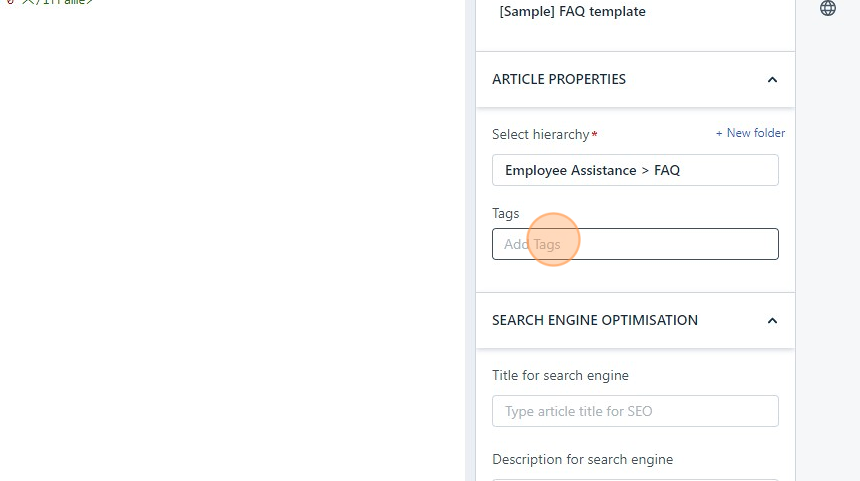Click FAQ in the hierarchy path
This screenshot has height=481, width=860.
[x=667, y=170]
